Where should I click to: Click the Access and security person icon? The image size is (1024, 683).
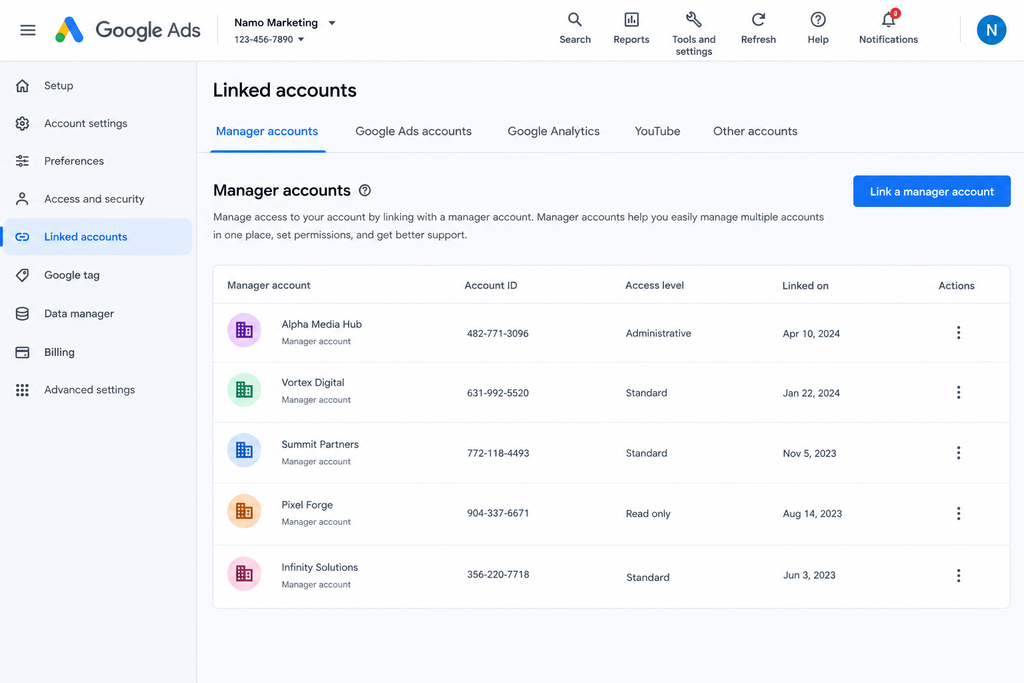point(22,199)
